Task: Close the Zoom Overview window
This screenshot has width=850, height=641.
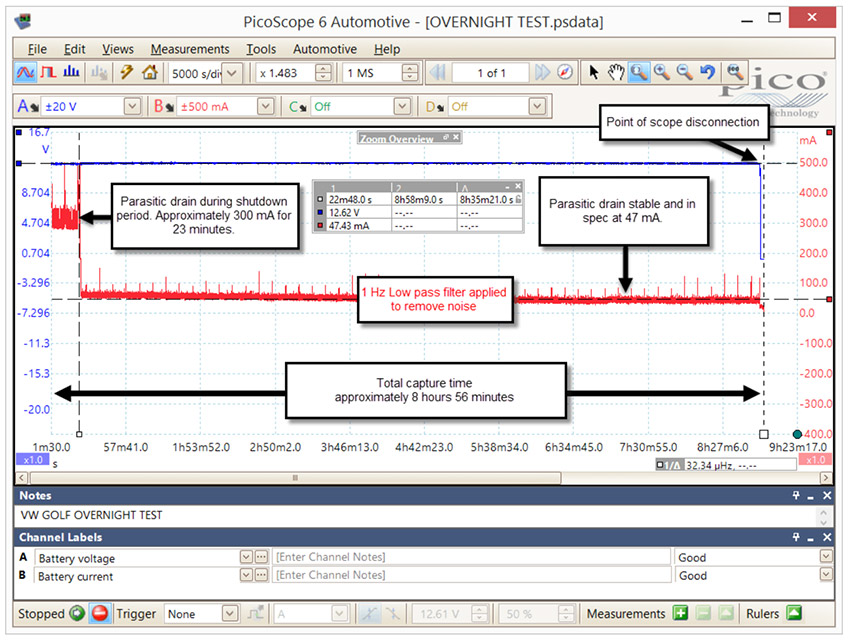Action: (x=456, y=138)
